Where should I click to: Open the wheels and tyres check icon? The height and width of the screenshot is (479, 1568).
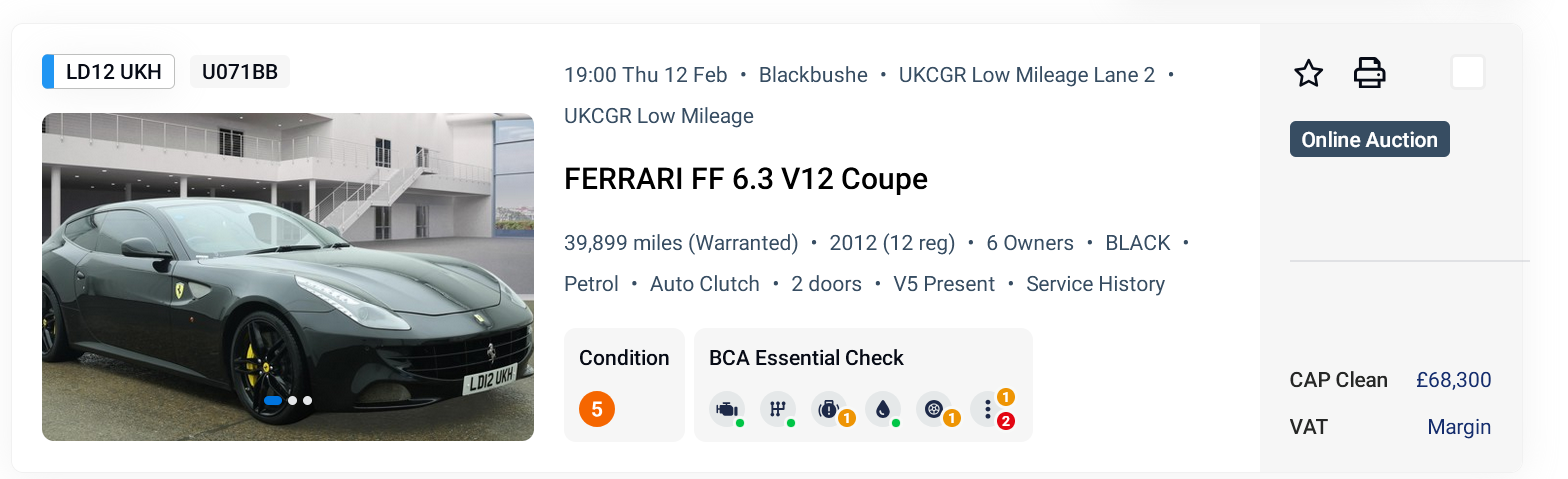coord(934,409)
